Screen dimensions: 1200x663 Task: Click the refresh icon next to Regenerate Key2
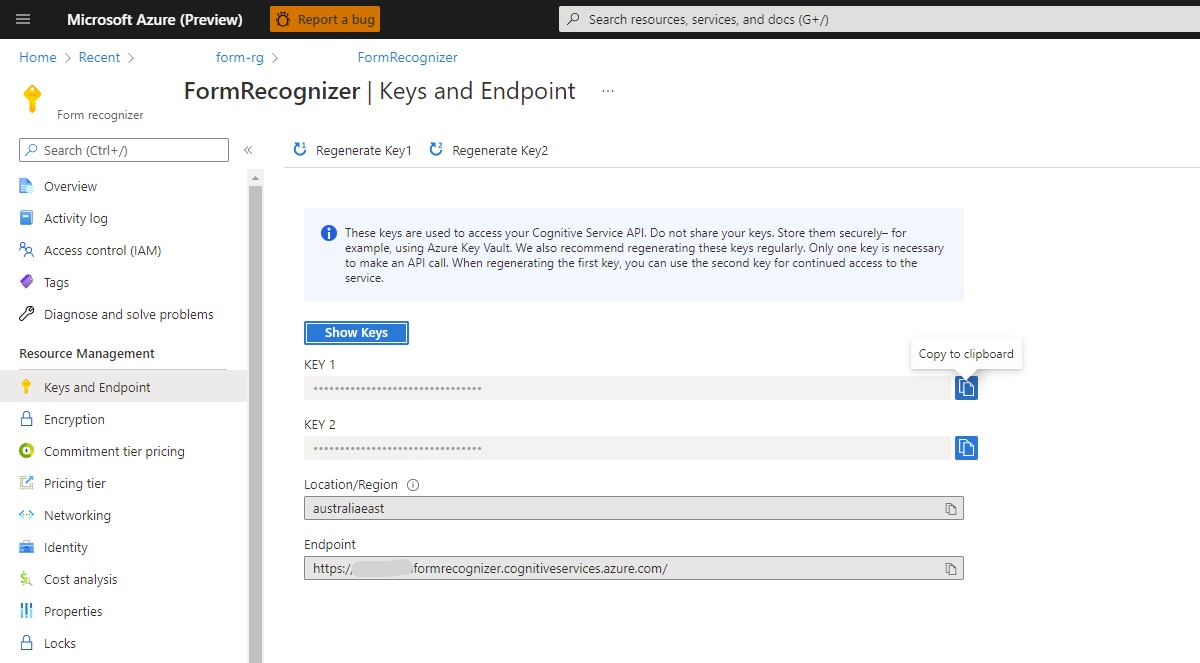click(x=436, y=150)
